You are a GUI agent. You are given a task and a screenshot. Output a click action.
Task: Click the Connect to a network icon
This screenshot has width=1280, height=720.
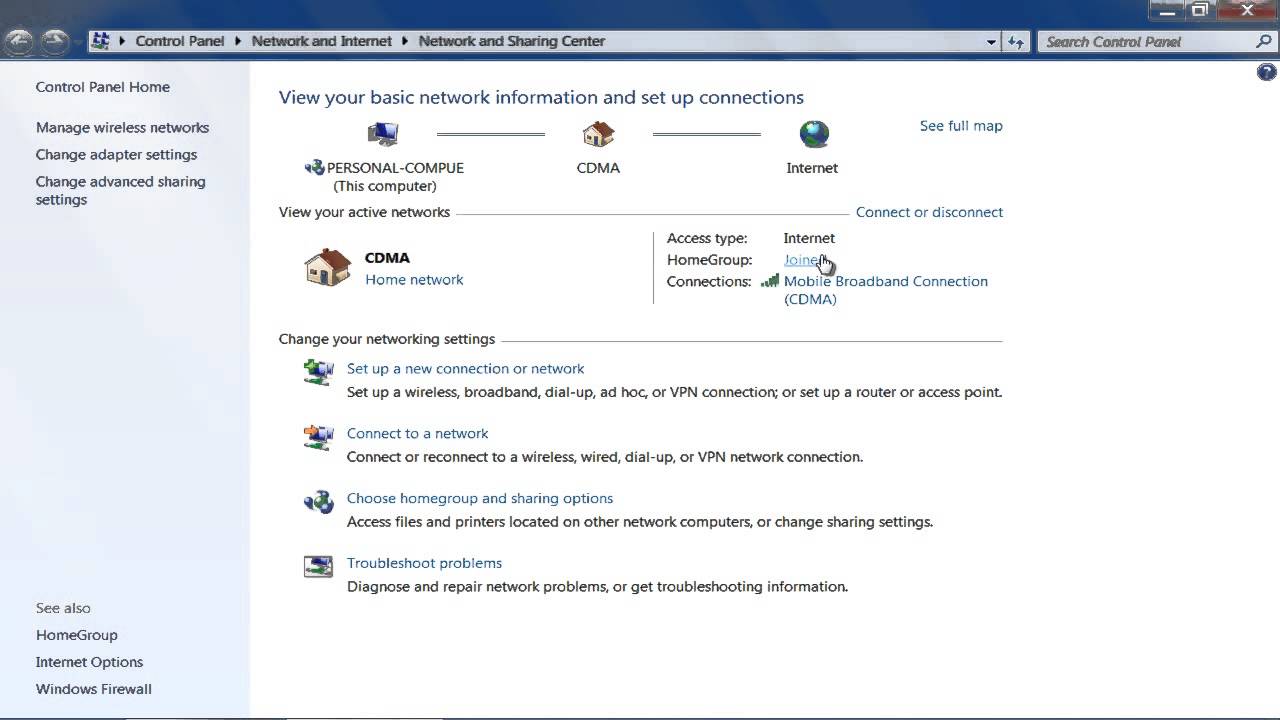point(318,437)
